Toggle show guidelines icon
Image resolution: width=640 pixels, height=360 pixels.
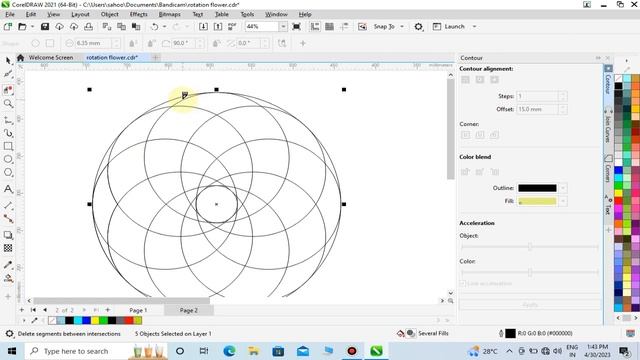[x=344, y=27]
